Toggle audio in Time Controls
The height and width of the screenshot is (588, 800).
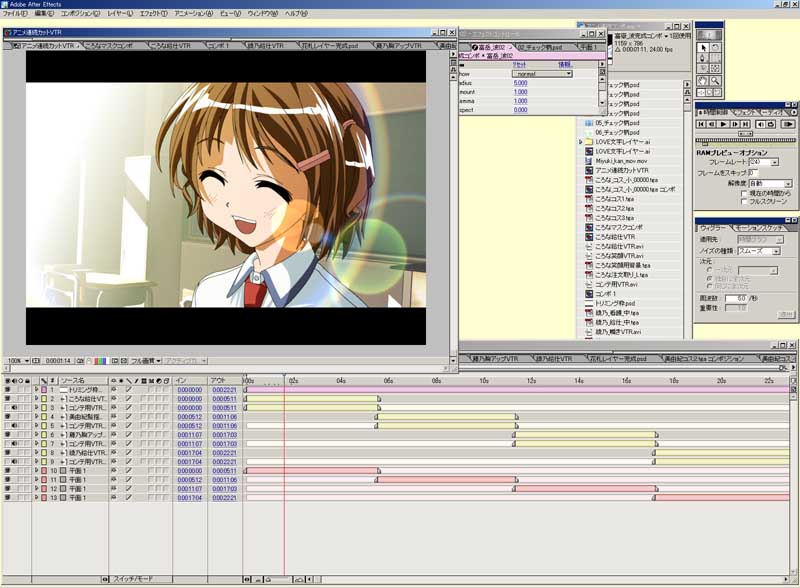pos(760,124)
